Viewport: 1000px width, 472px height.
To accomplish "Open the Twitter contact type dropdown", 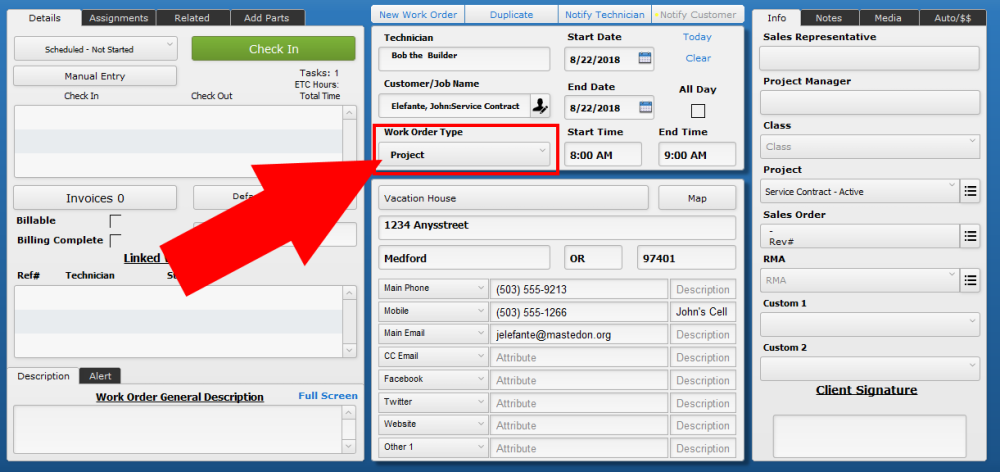I will click(434, 402).
